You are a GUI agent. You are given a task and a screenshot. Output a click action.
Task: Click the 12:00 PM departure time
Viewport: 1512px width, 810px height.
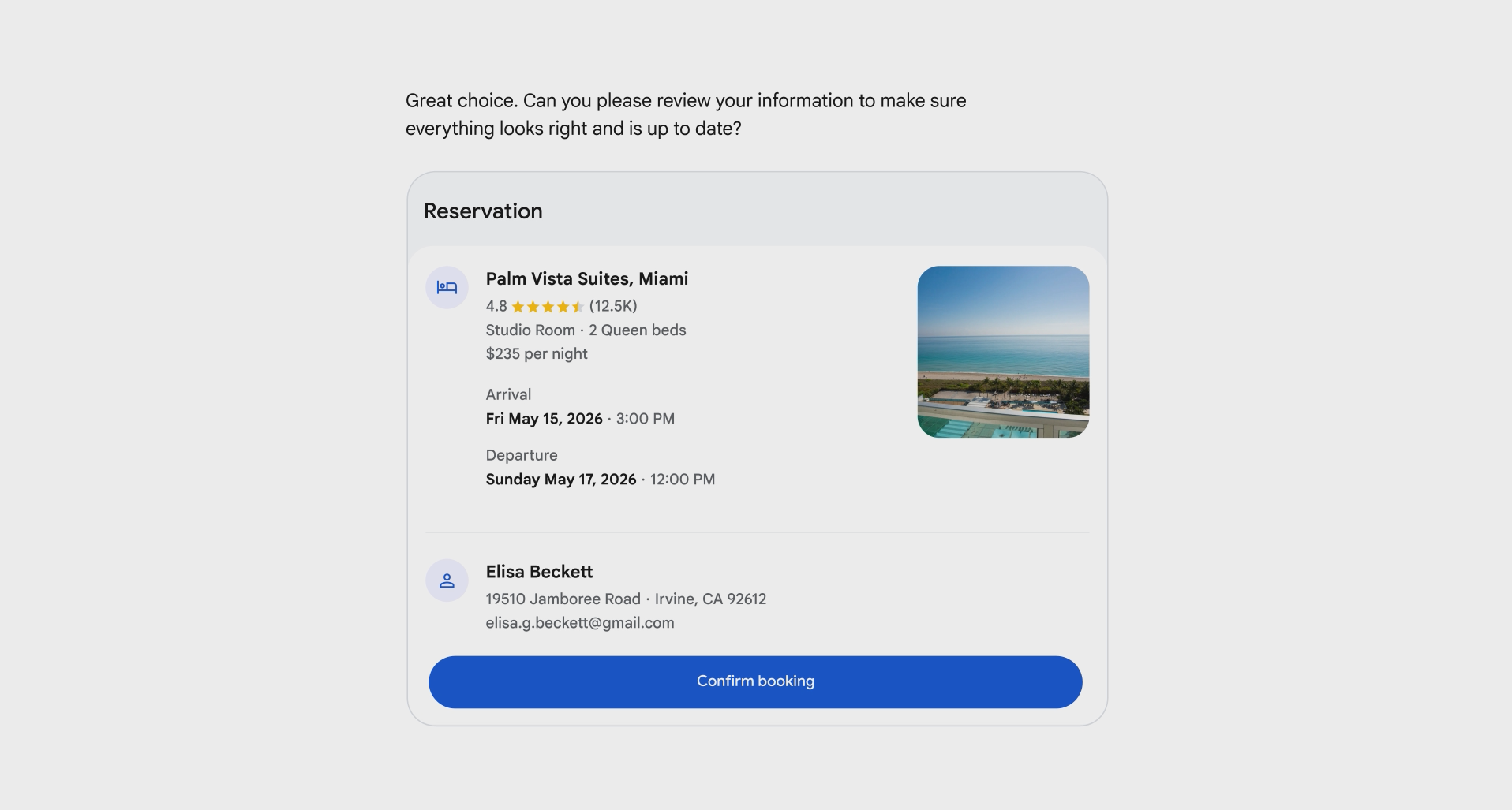[682, 480]
